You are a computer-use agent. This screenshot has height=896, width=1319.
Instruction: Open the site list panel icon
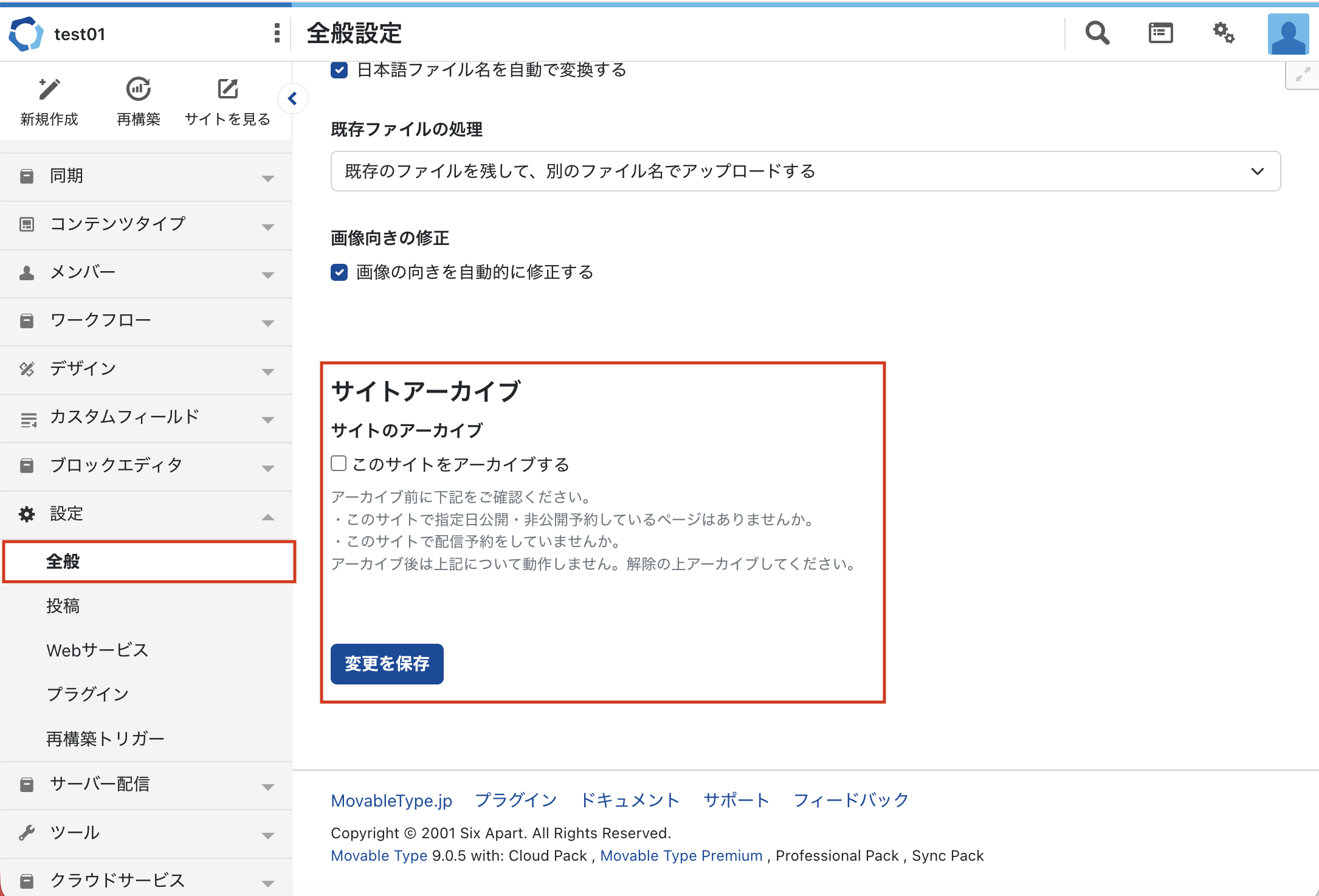[x=1160, y=33]
